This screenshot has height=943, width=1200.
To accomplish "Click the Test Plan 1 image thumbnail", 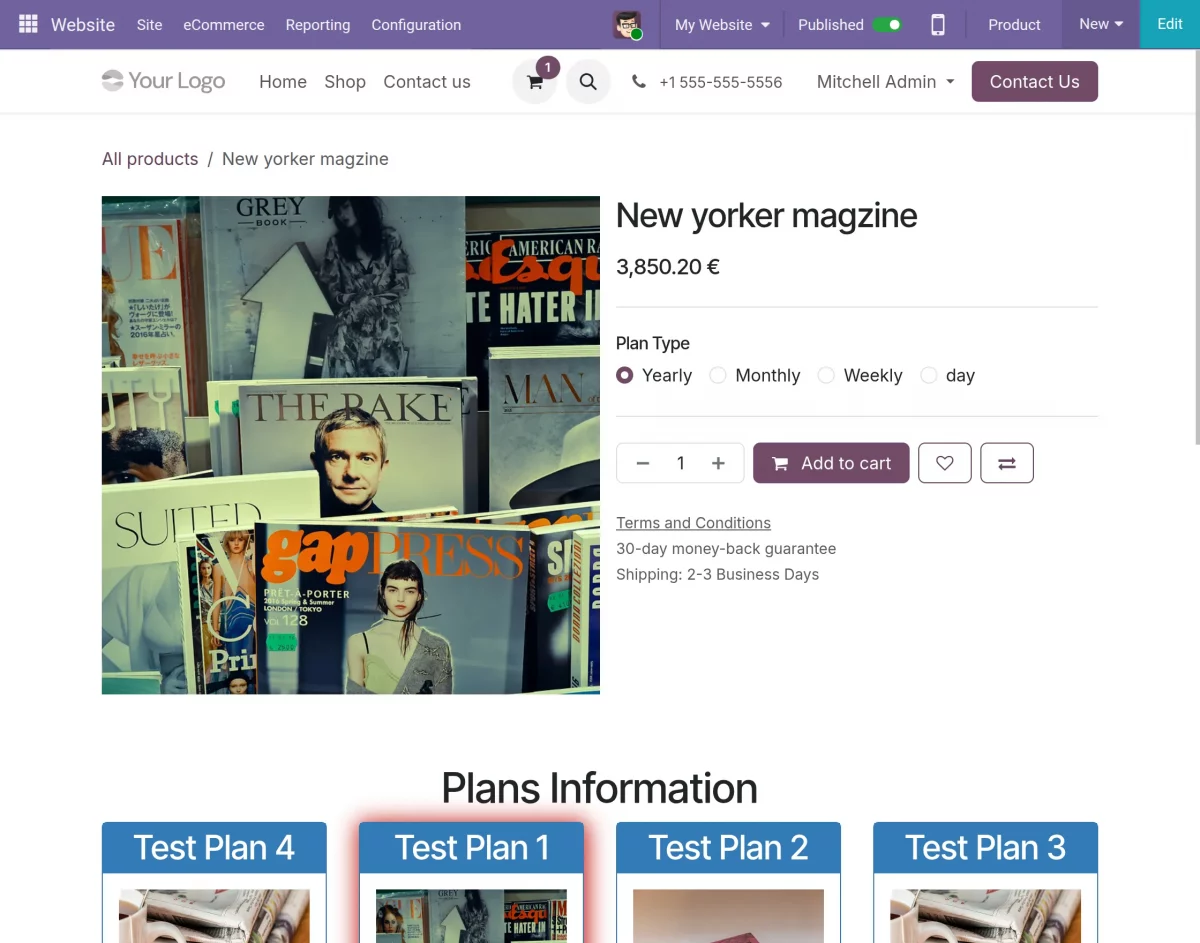I will point(471,916).
